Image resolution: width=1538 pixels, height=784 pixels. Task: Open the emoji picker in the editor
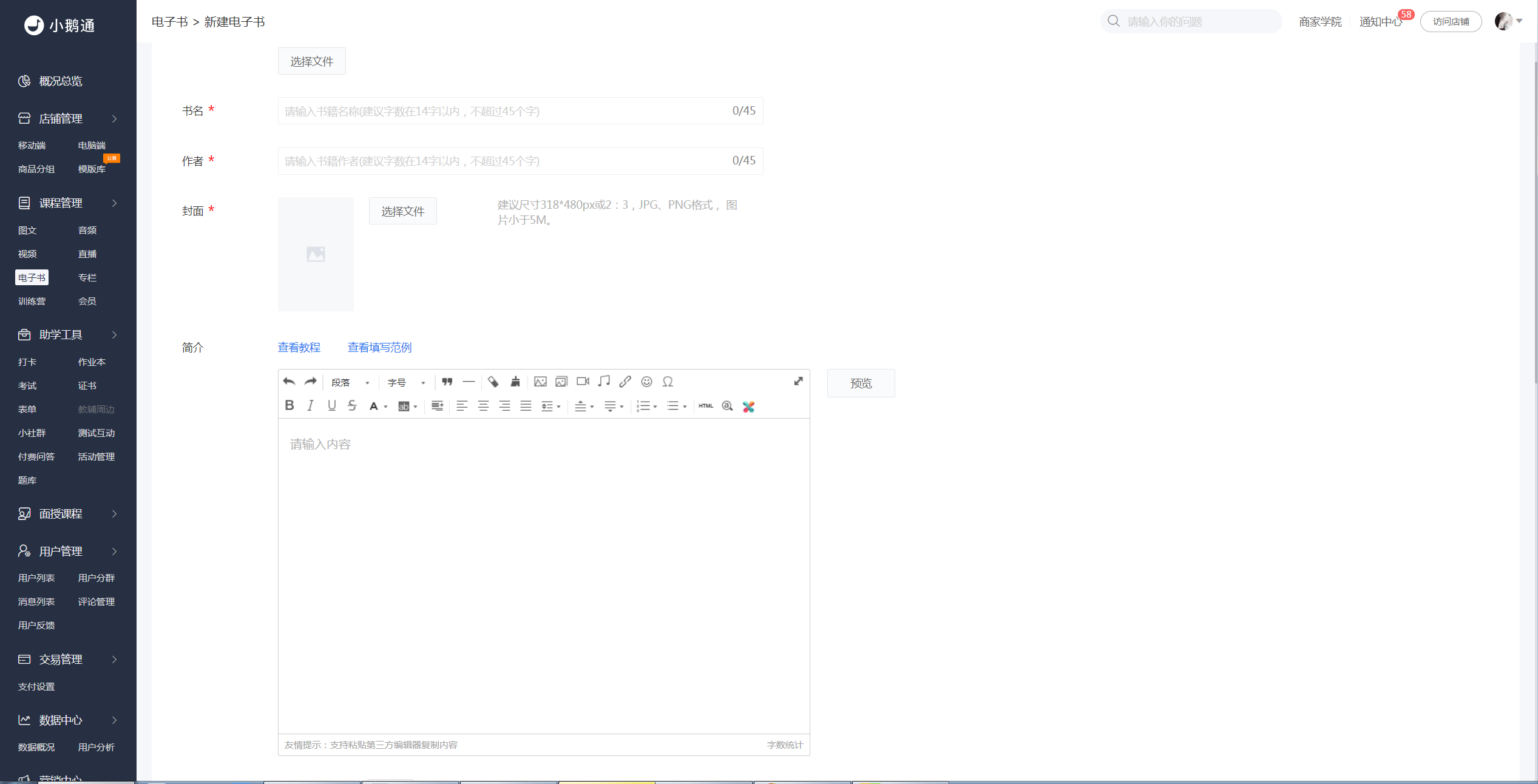pos(646,382)
